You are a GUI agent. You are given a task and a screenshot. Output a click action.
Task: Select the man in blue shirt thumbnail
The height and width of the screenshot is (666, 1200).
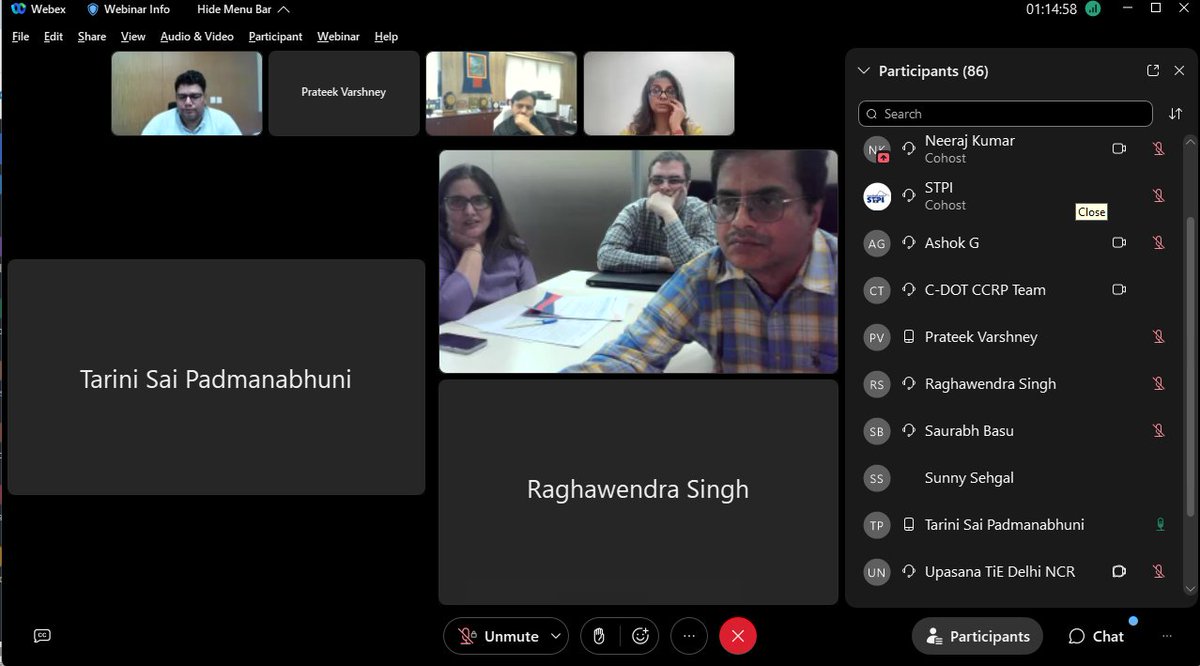pos(187,93)
